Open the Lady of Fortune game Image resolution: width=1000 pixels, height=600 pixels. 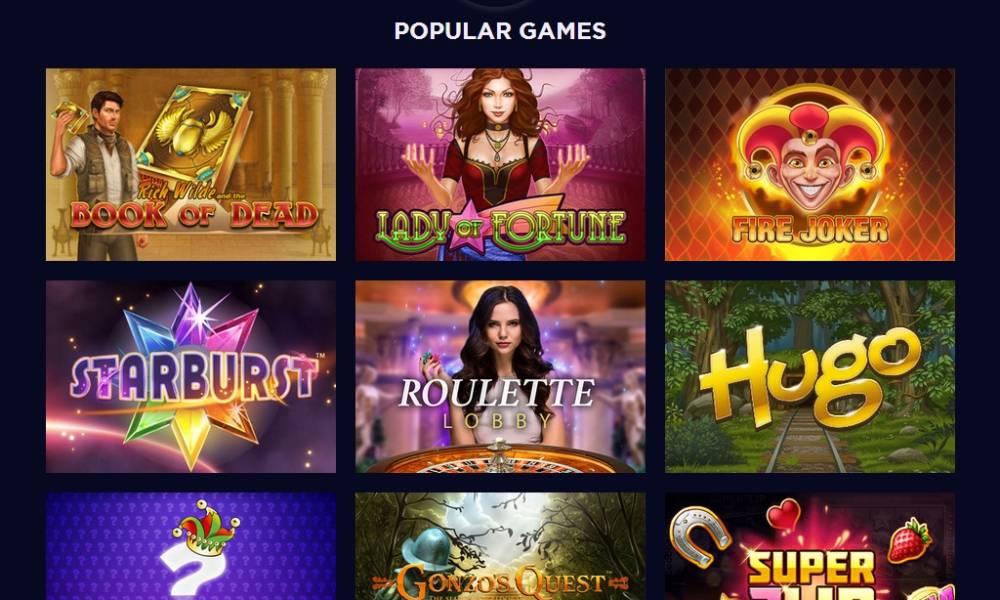coord(500,165)
